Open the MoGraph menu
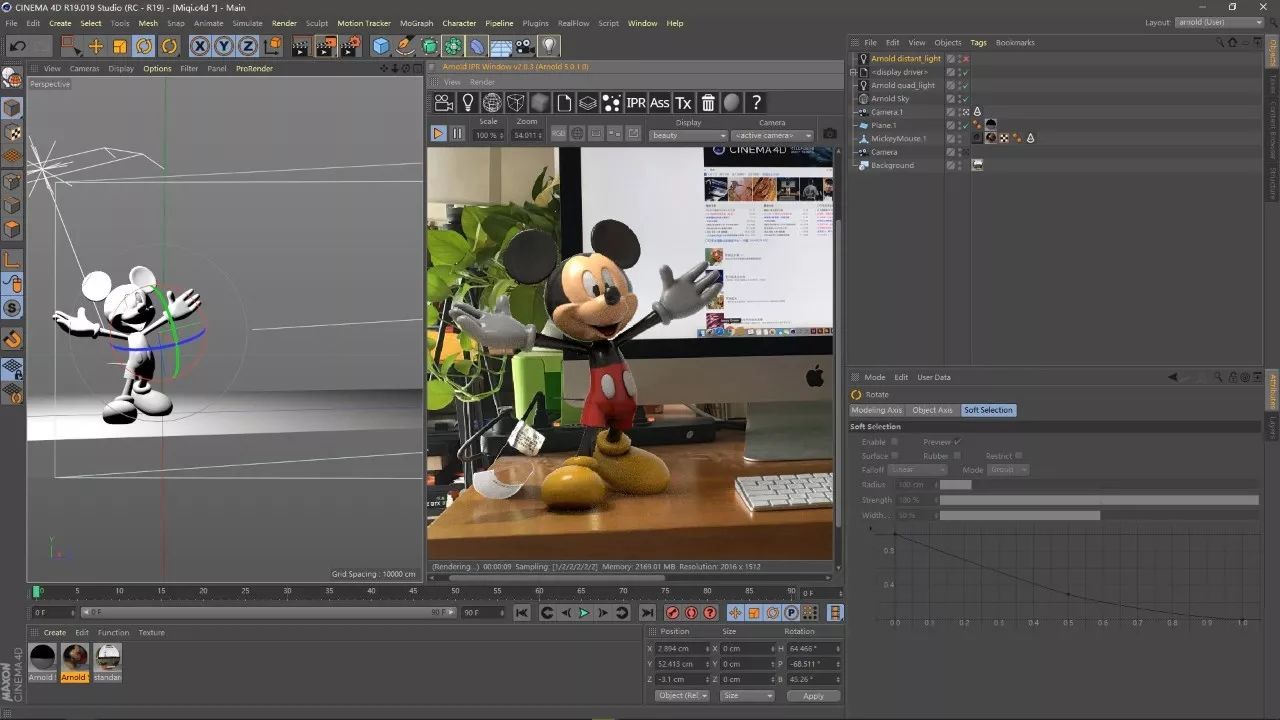The width and height of the screenshot is (1280, 720). click(x=416, y=23)
